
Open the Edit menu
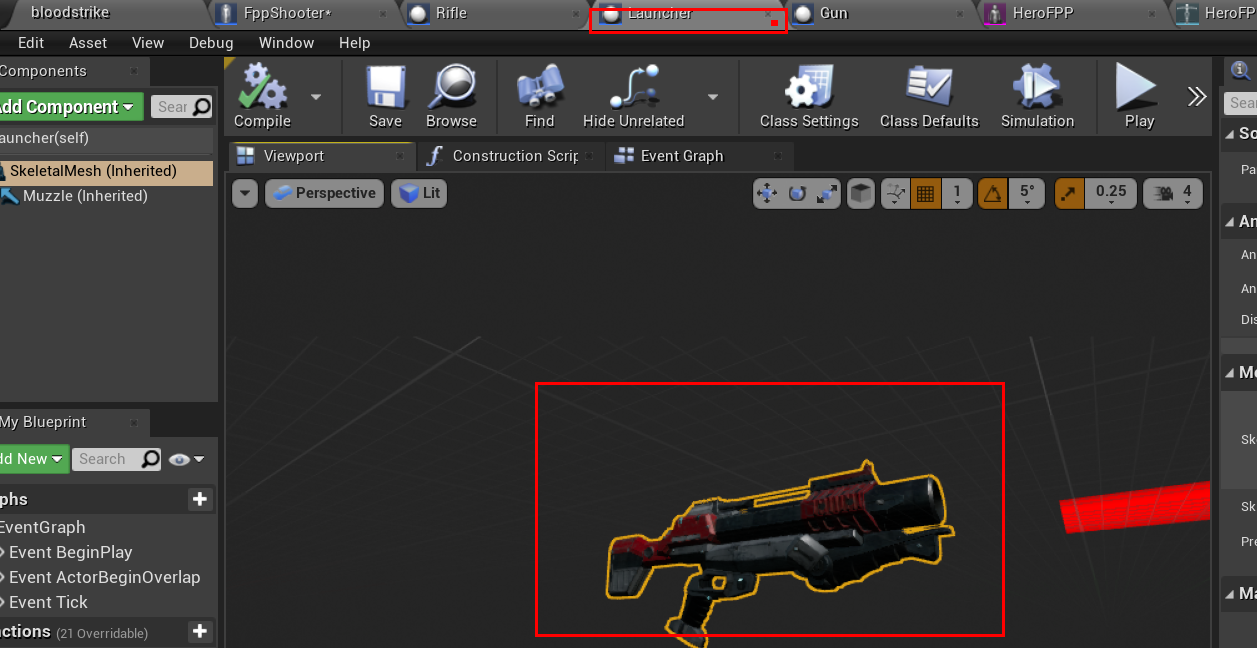31,43
